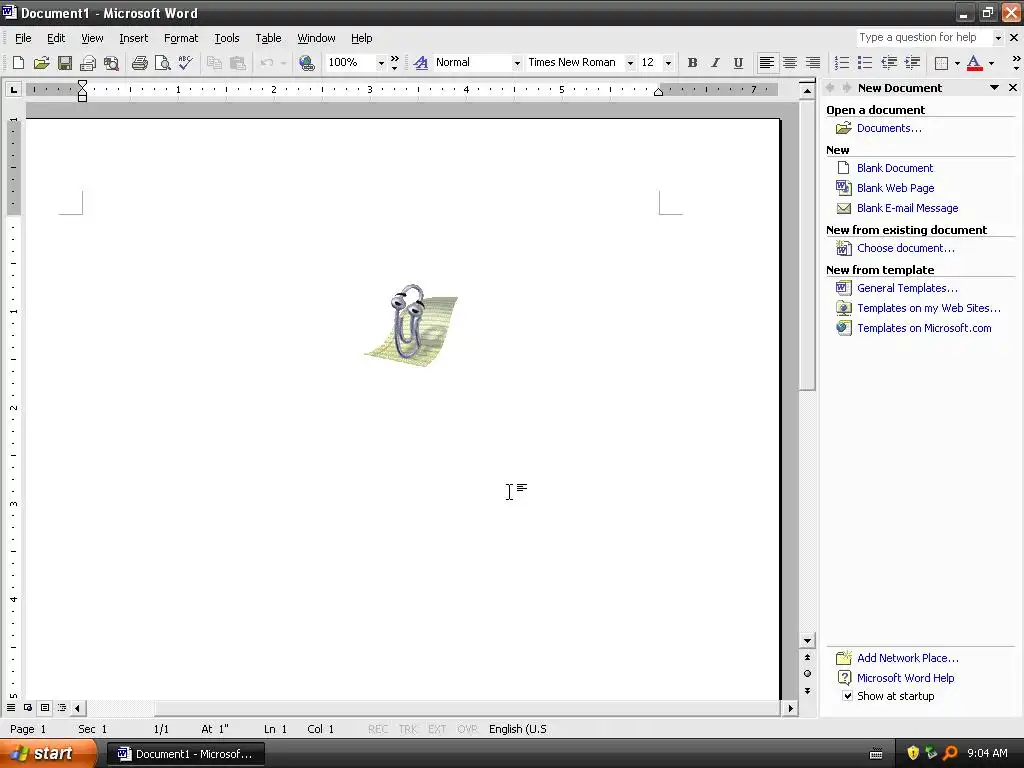Open the Zoom percentage dropdown
The image size is (1024, 768).
(381, 63)
